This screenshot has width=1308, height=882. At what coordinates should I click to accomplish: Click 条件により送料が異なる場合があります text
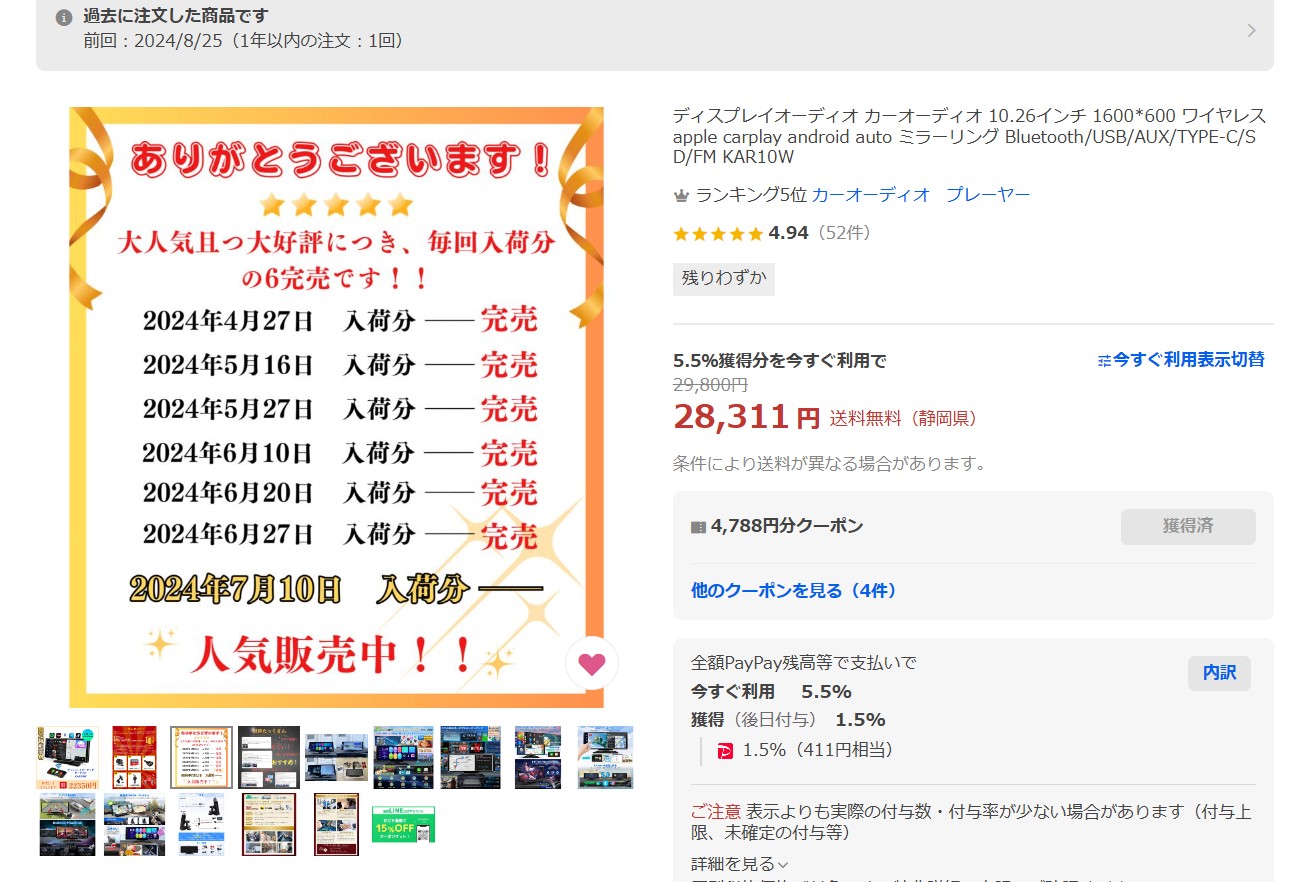[830, 464]
